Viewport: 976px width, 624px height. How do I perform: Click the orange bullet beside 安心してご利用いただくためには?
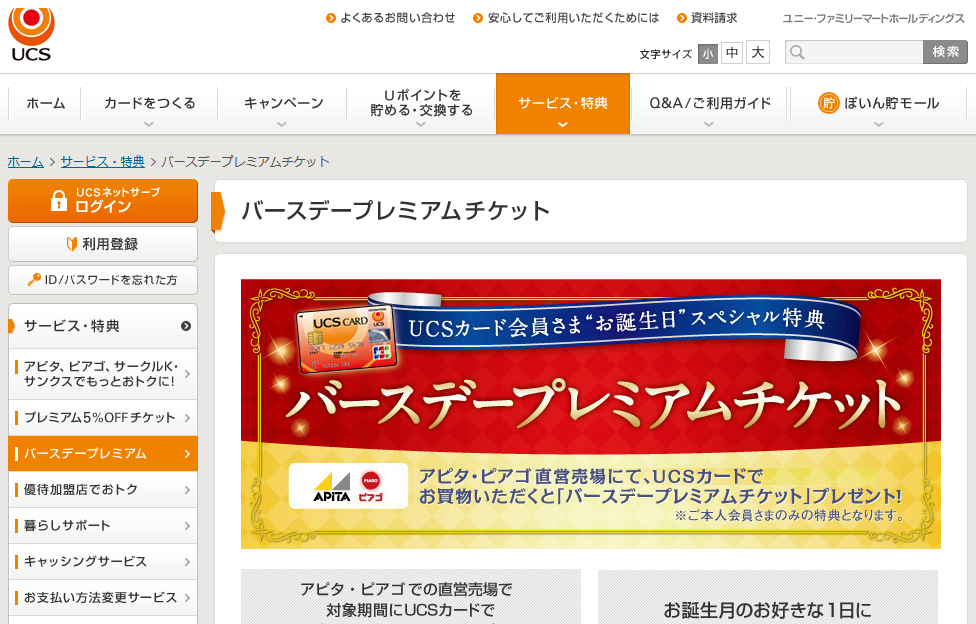pos(478,18)
